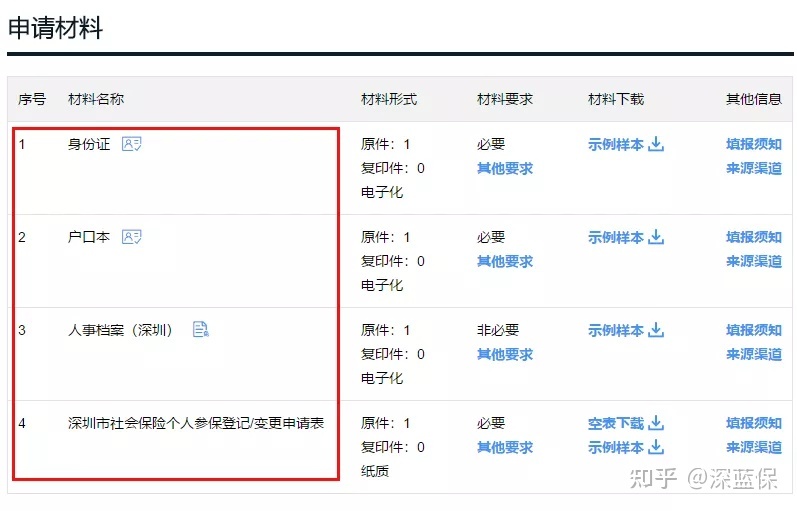This screenshot has width=797, height=511.
Task: Open 示例样本 link for 身份证
Action: [x=616, y=144]
